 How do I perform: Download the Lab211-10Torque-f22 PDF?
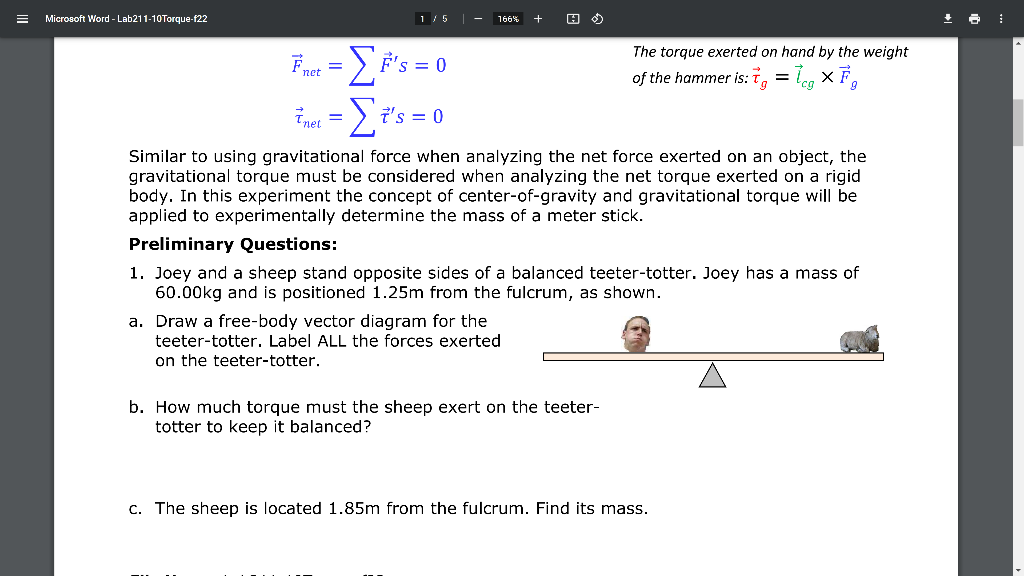click(x=948, y=18)
